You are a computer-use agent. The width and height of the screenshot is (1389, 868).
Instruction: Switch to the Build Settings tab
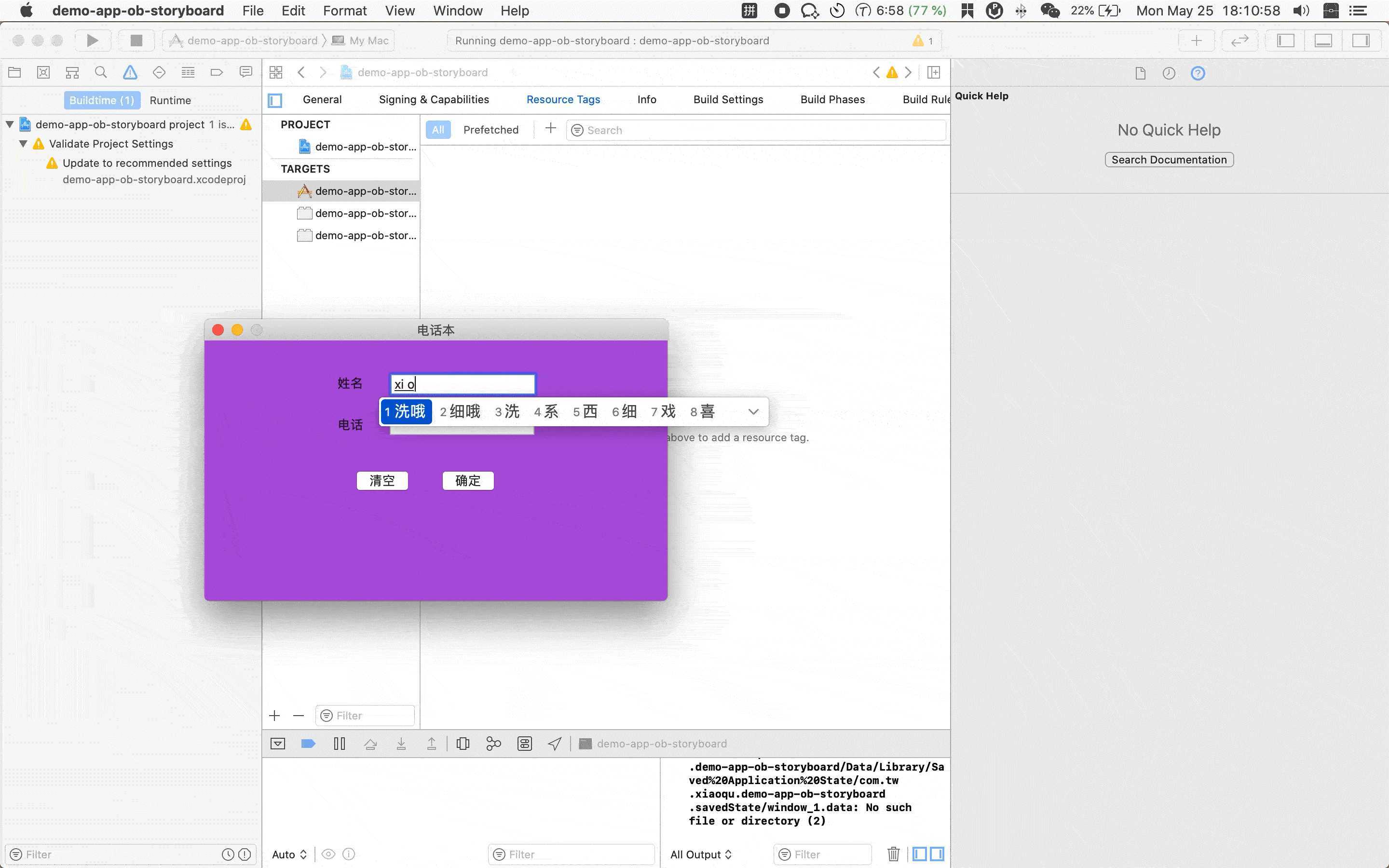tap(728, 99)
